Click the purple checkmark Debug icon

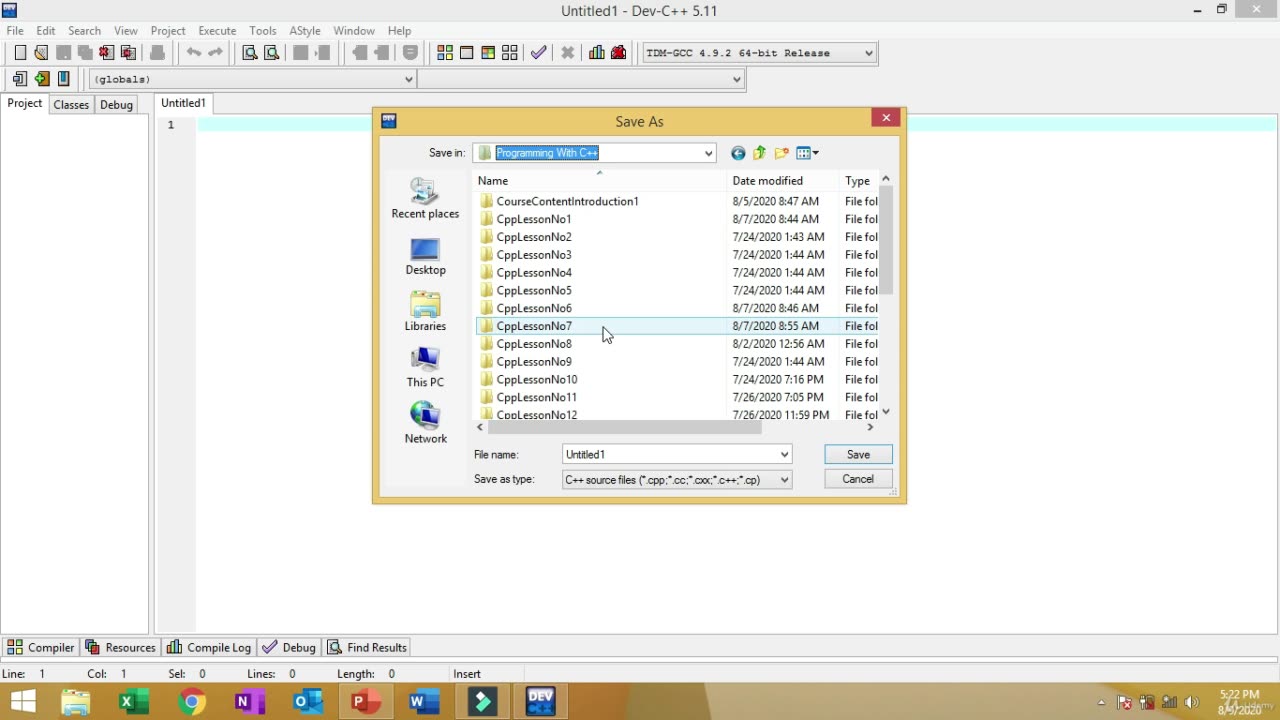pyautogui.click(x=538, y=53)
